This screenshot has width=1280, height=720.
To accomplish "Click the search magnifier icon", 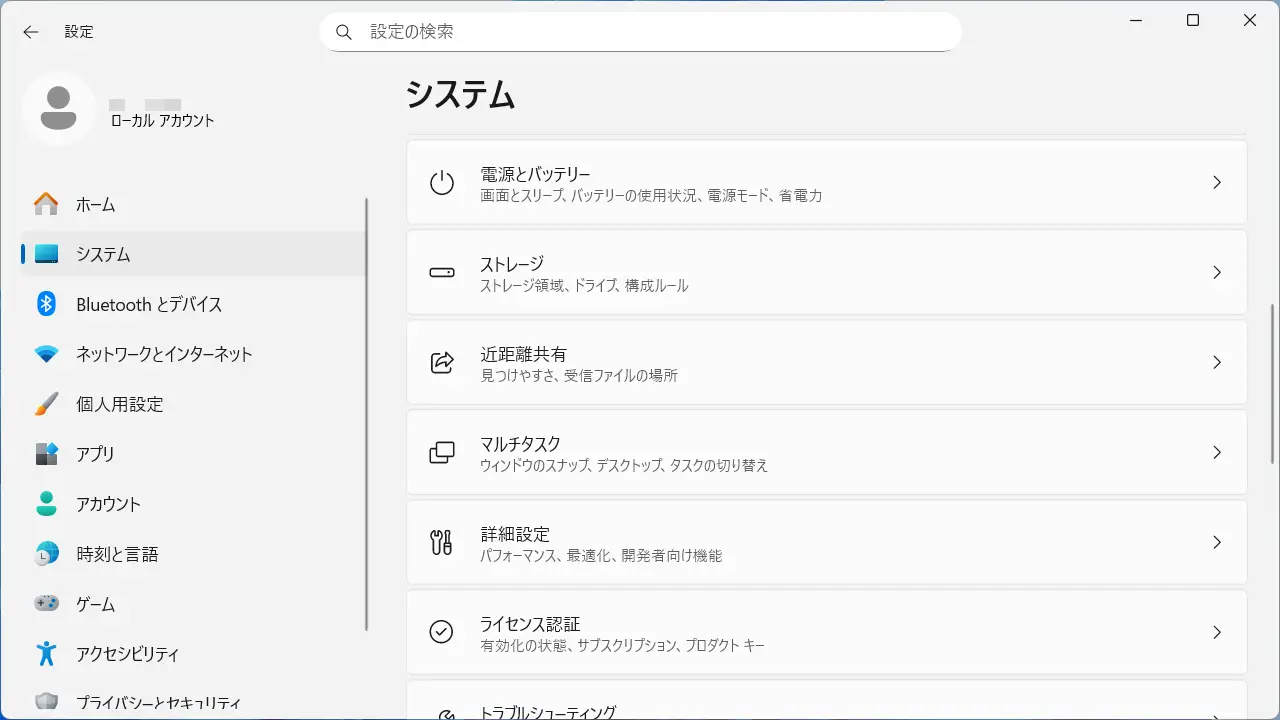I will click(344, 32).
